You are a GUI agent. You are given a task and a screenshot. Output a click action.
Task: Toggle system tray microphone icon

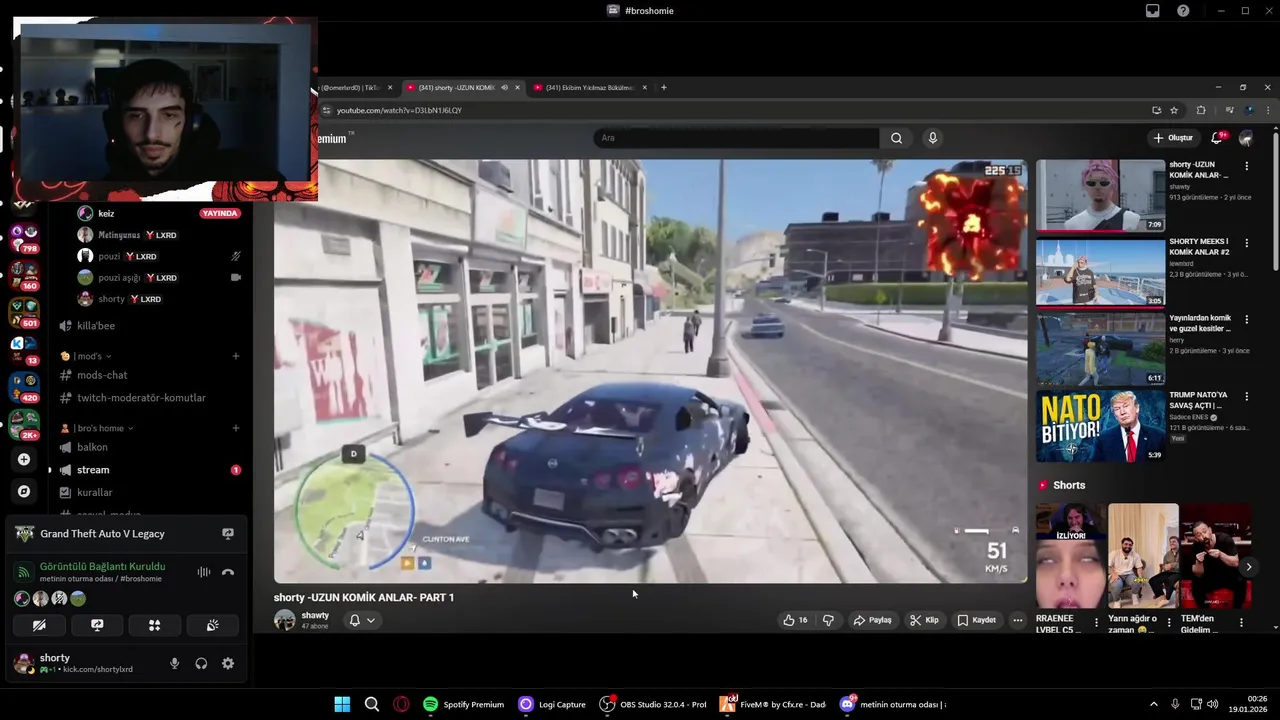(x=1175, y=704)
